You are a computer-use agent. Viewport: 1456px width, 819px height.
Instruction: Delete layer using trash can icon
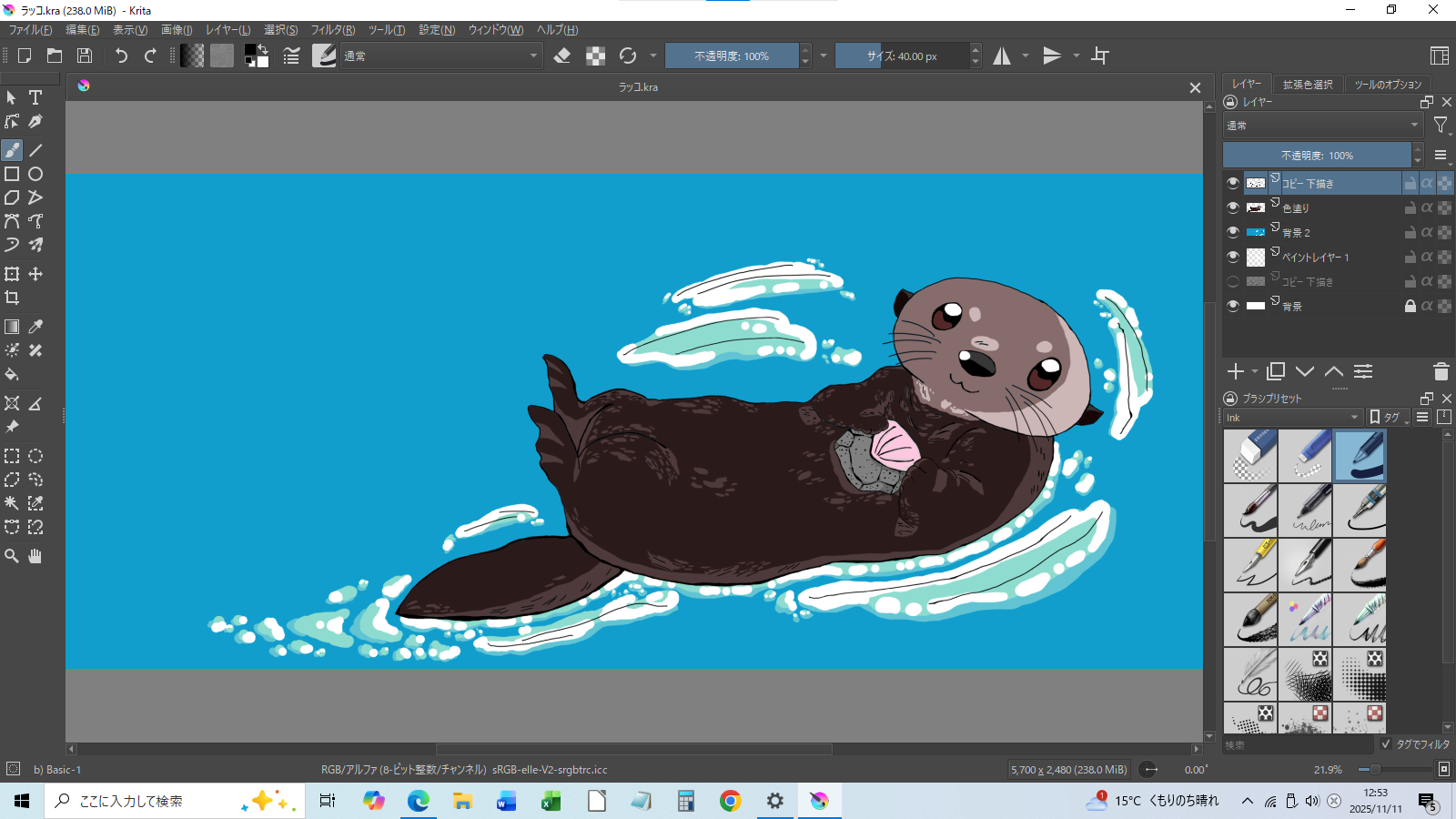pyautogui.click(x=1441, y=371)
